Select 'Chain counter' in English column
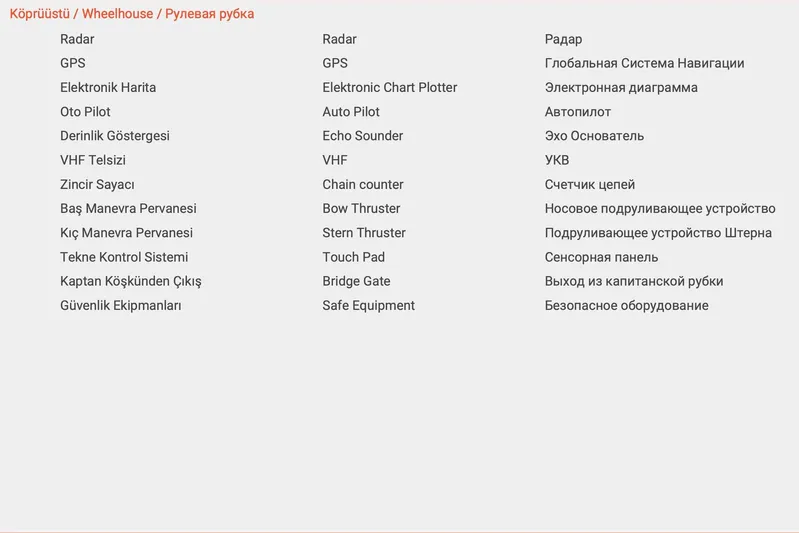The width and height of the screenshot is (799, 533). pos(362,185)
